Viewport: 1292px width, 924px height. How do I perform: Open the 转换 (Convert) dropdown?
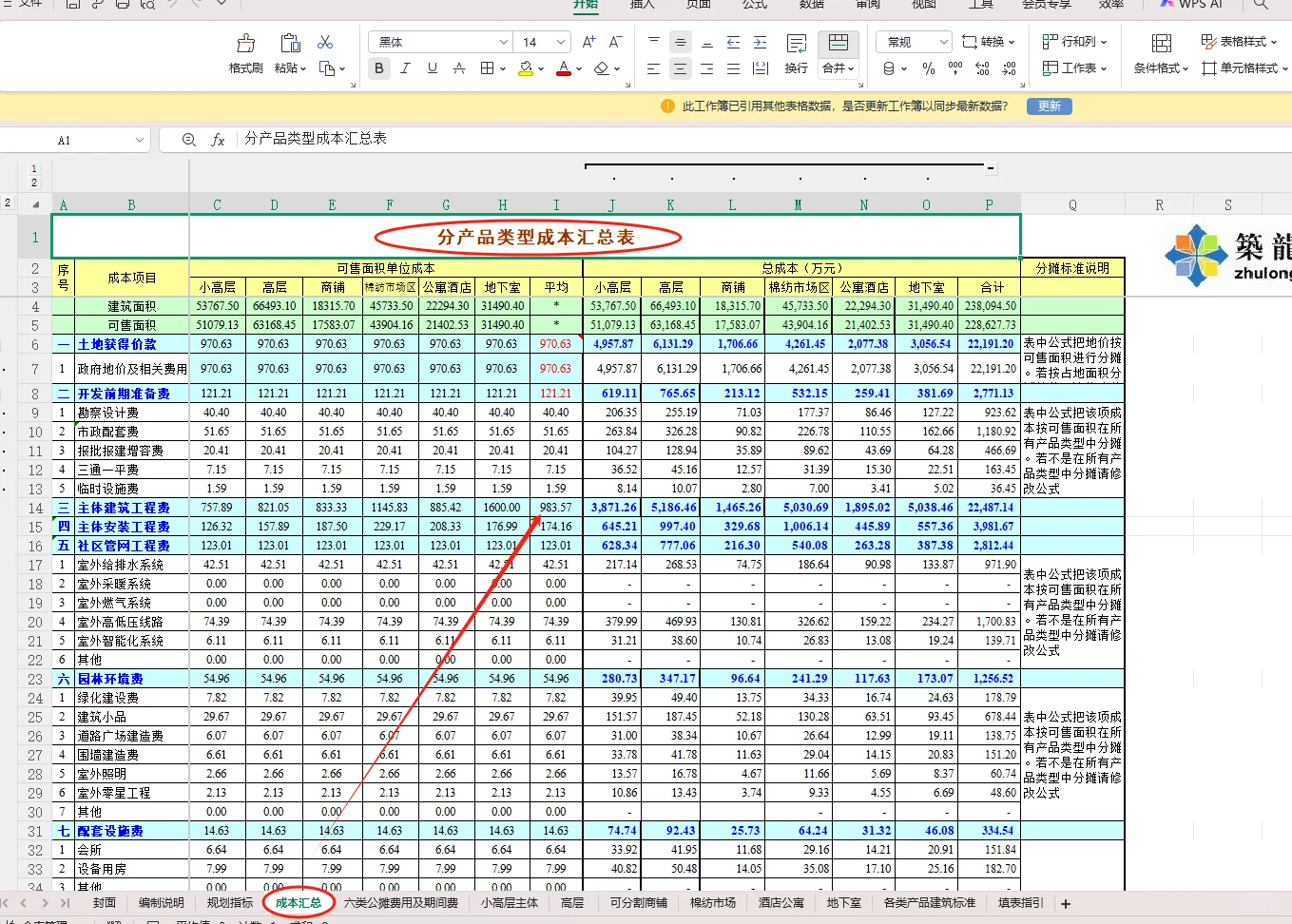[988, 42]
